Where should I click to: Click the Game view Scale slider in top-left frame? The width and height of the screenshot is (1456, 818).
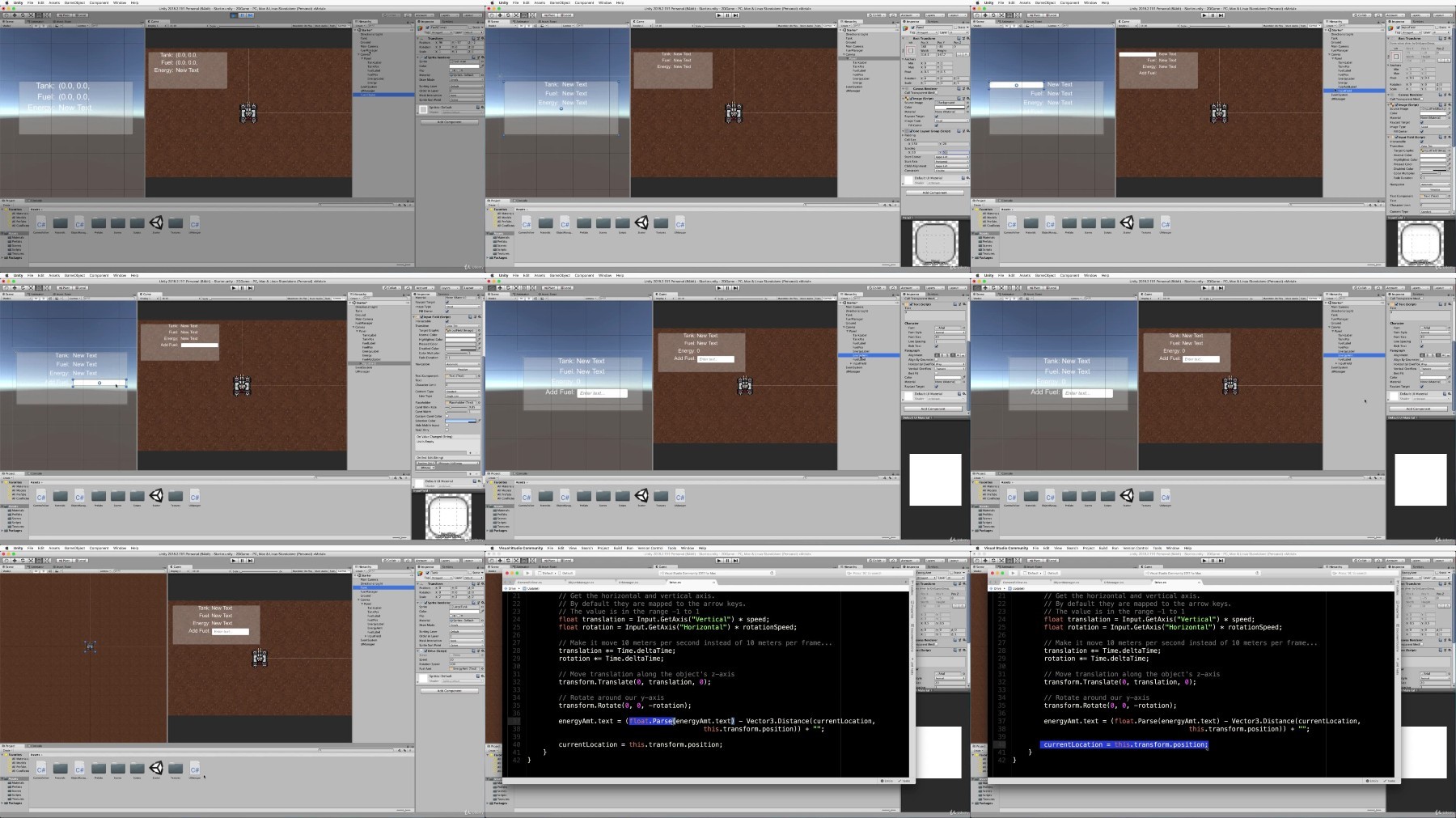click(x=237, y=26)
